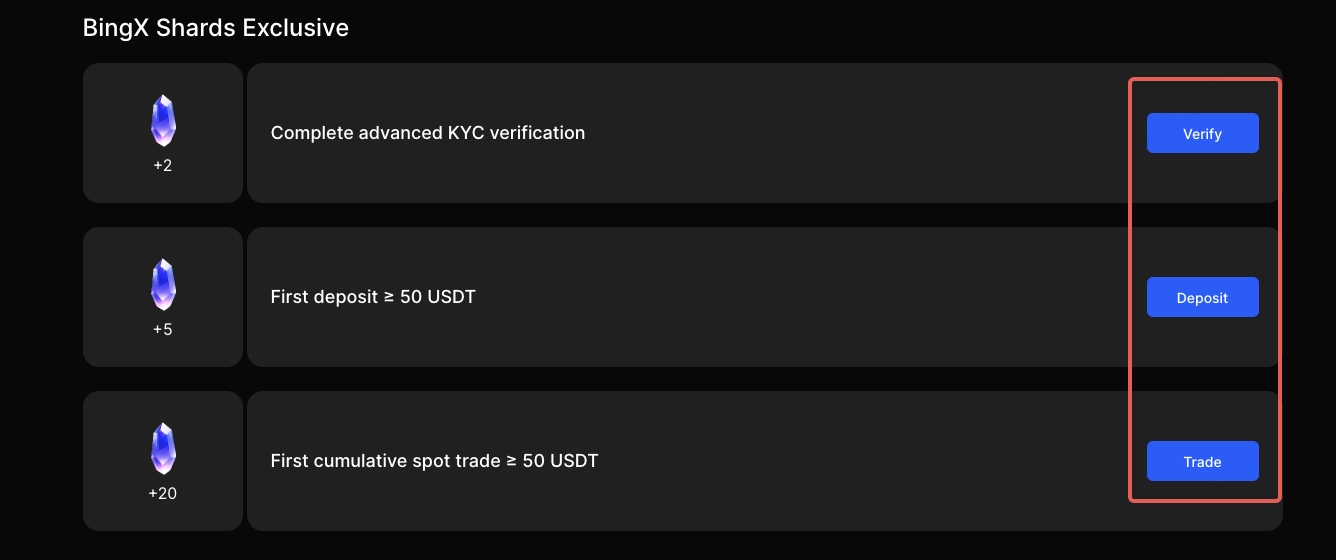The height and width of the screenshot is (560, 1336).
Task: Click USDT in the spot trade task
Action: [x=574, y=461]
